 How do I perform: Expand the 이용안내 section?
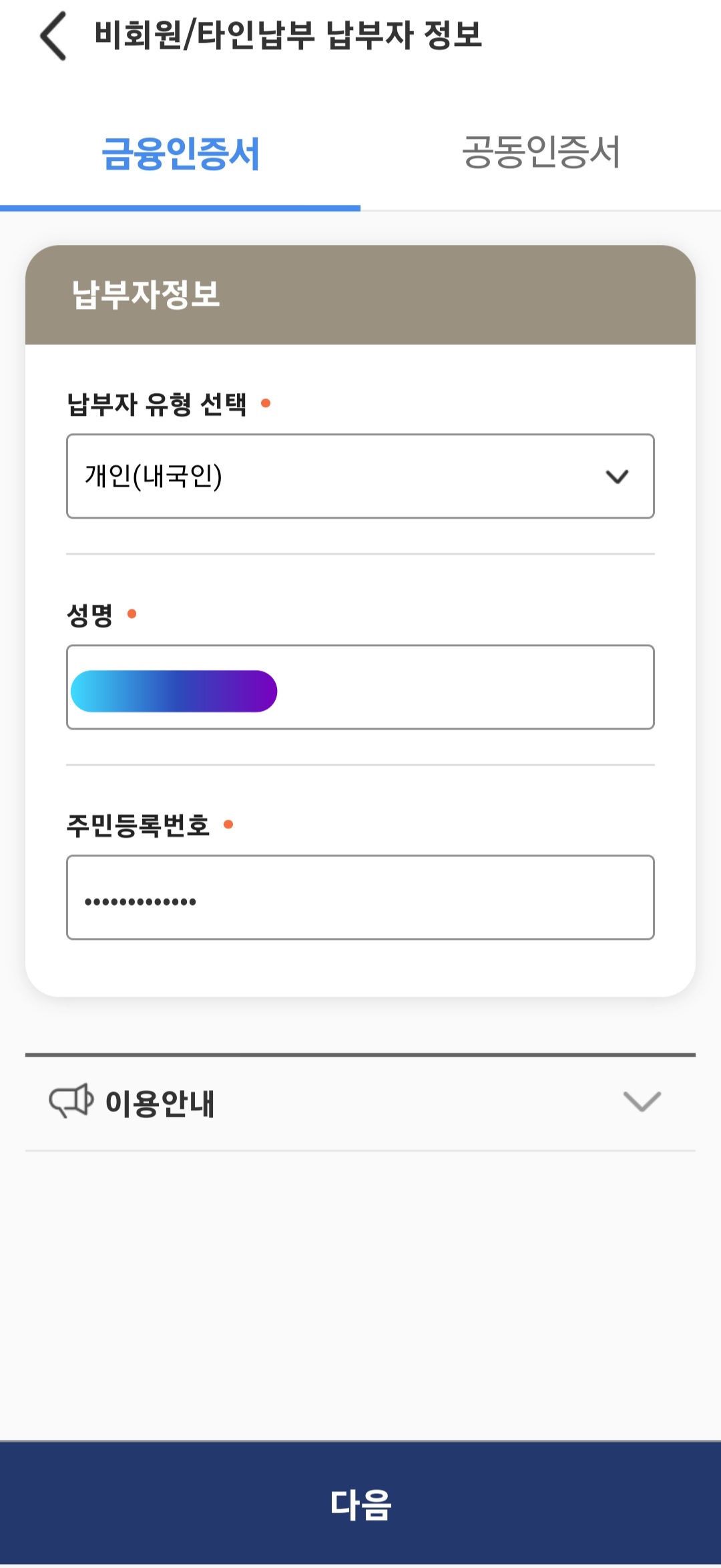360,1102
